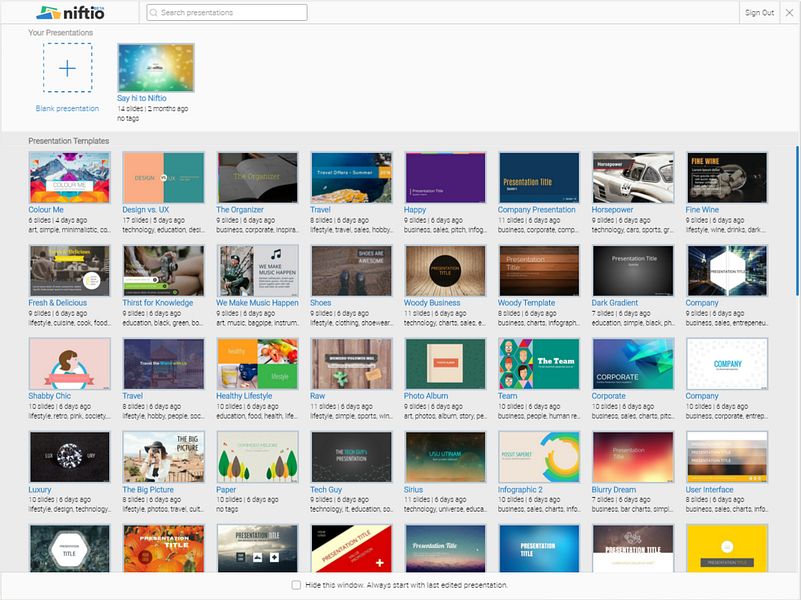
Task: Click the niftio logo
Action: (x=70, y=12)
